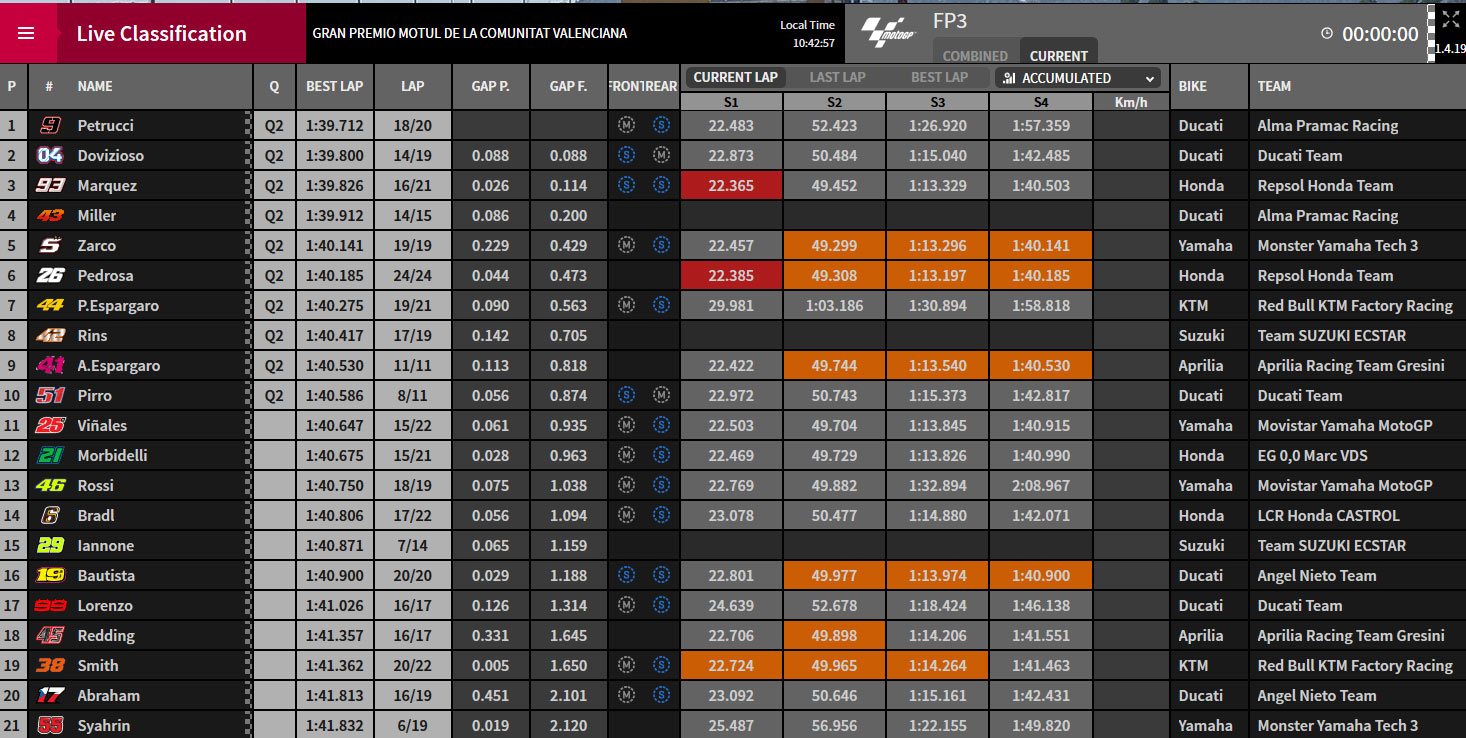Image resolution: width=1466 pixels, height=738 pixels.
Task: Select the Zarco rider row name
Action: [x=97, y=245]
